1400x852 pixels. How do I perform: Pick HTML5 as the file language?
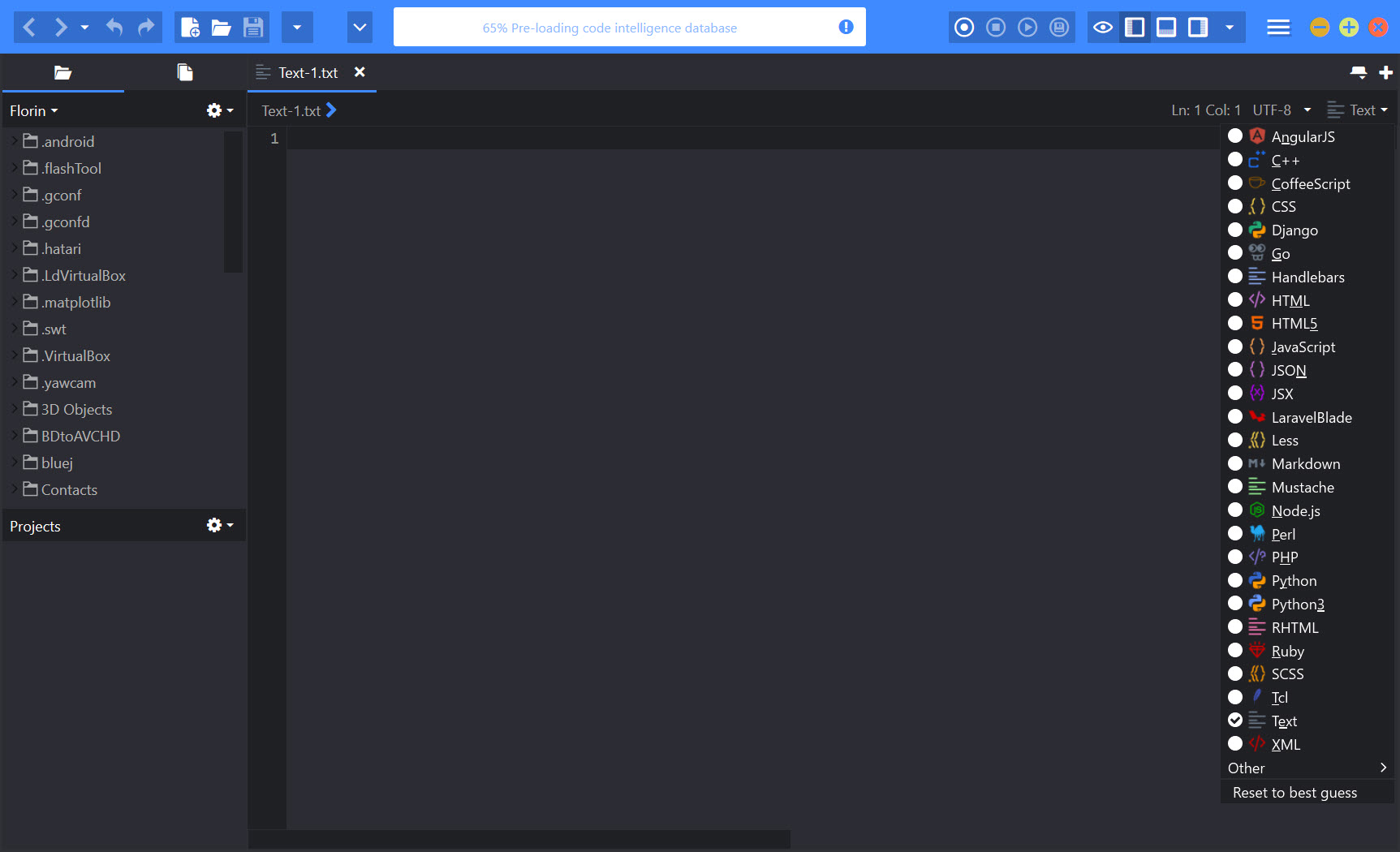1307,324
